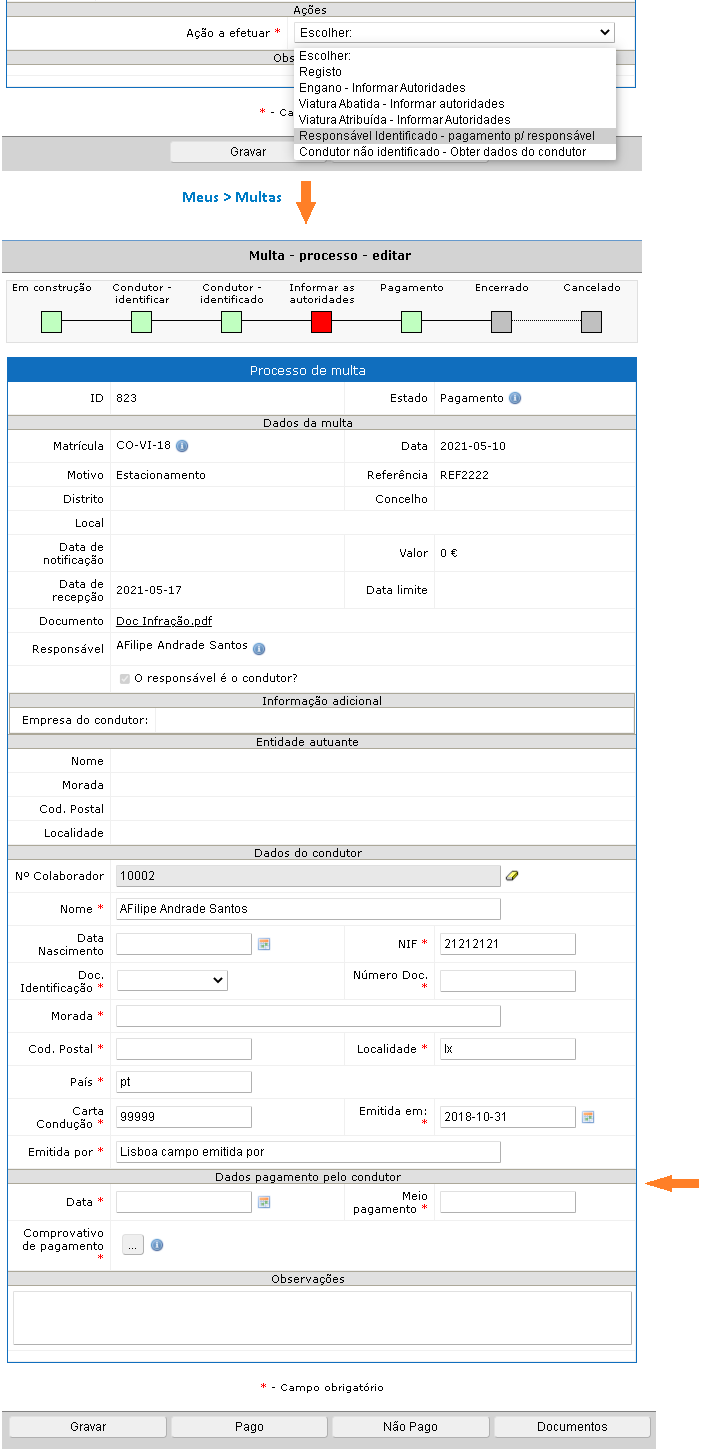Open calendar picker for payment Data
This screenshot has width=703, height=1449.
264,1202
